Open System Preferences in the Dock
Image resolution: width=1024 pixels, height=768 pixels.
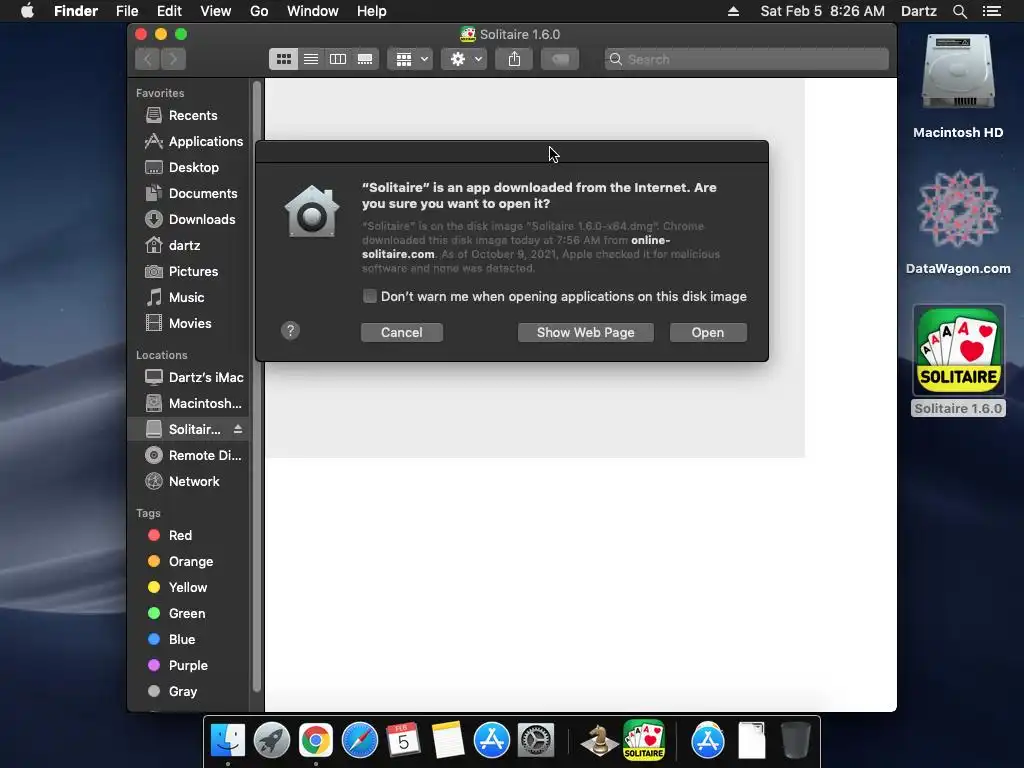(x=536, y=741)
